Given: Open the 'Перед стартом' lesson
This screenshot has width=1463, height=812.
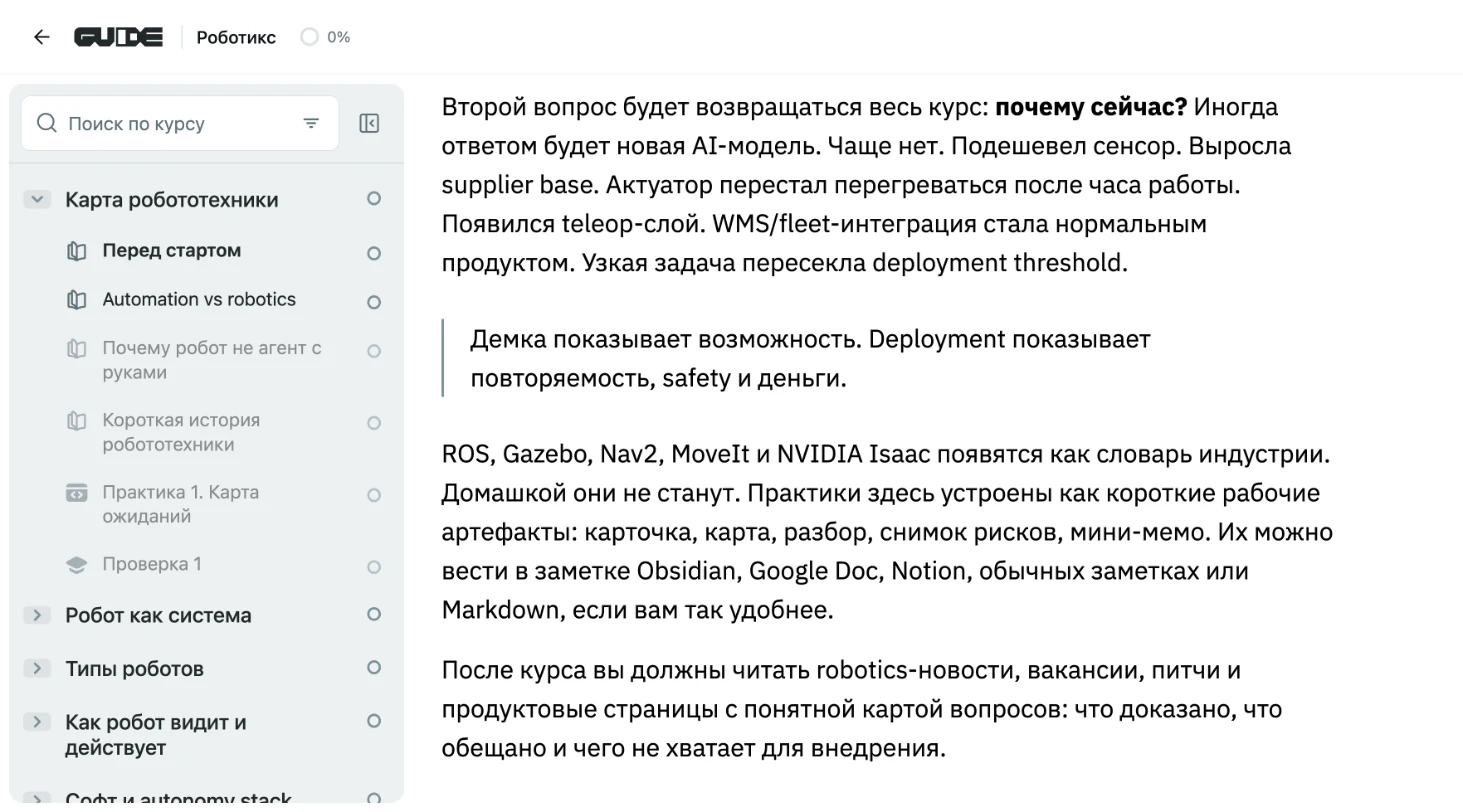Looking at the screenshot, I should point(171,251).
